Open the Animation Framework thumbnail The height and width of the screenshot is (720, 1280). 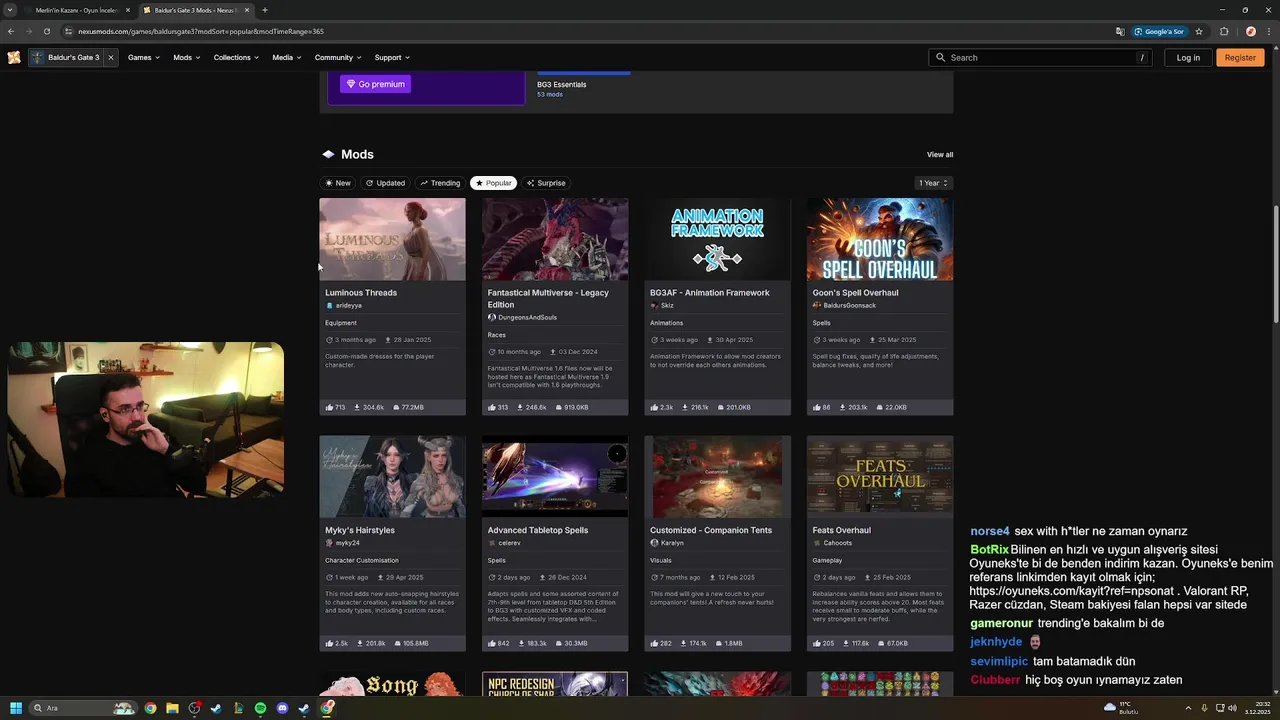717,239
